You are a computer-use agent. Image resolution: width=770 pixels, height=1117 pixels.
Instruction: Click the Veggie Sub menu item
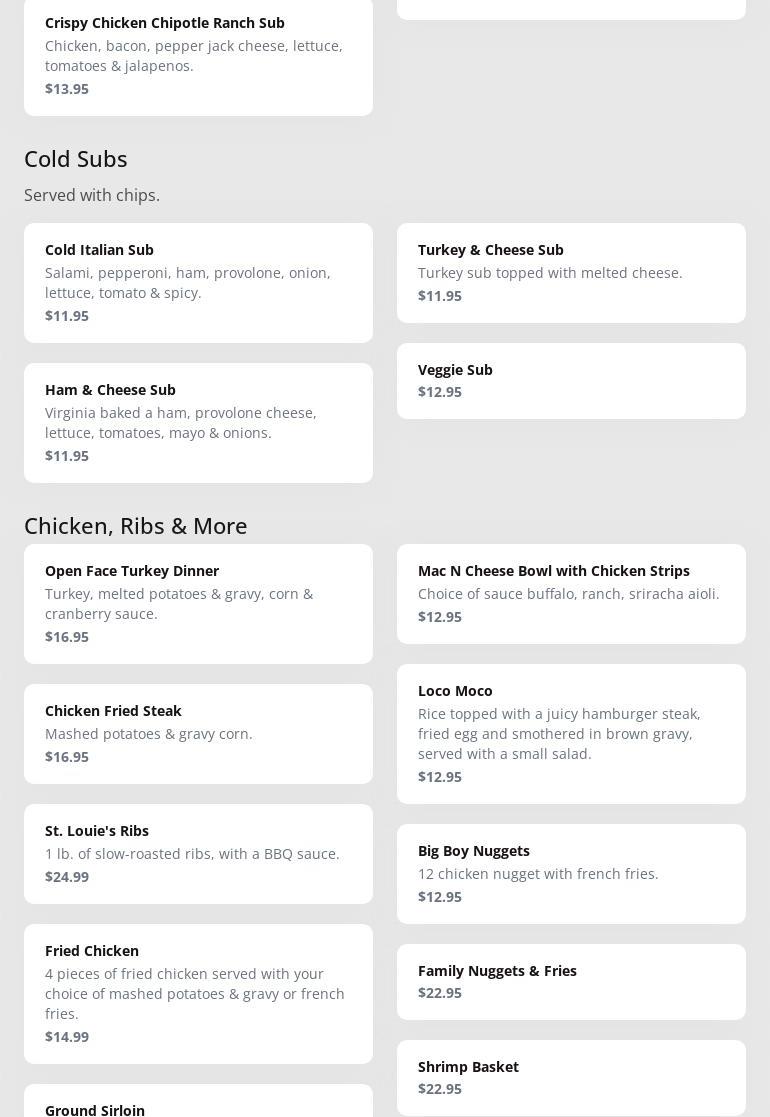[571, 380]
